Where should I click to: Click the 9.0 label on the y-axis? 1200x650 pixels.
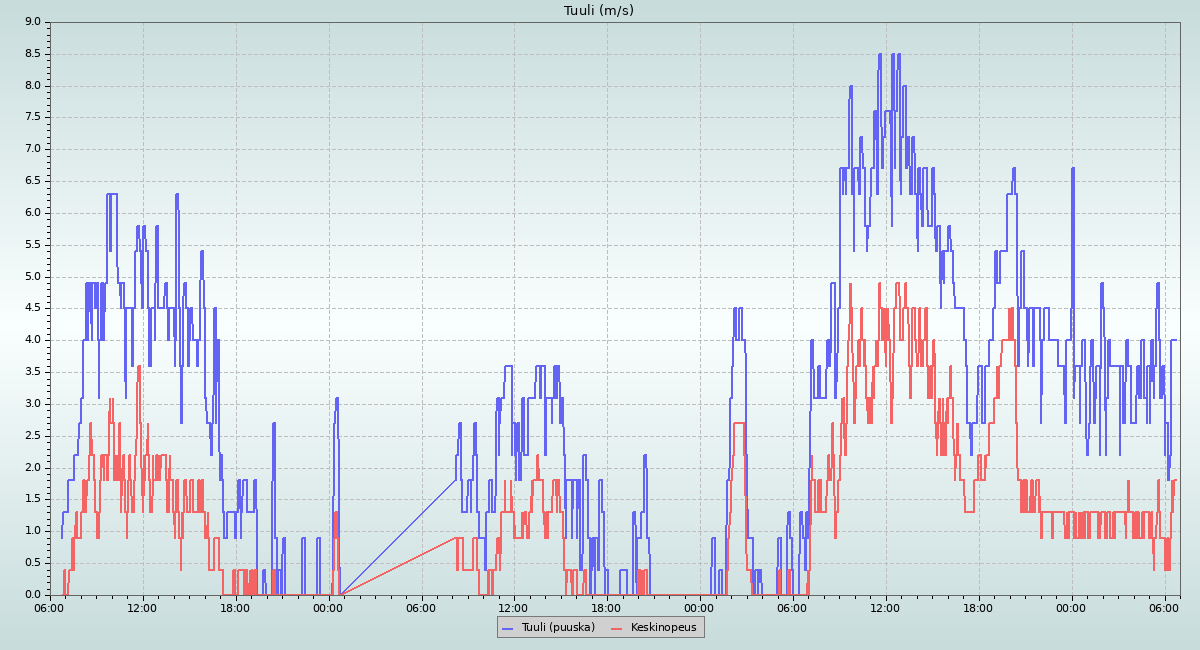tap(32, 21)
